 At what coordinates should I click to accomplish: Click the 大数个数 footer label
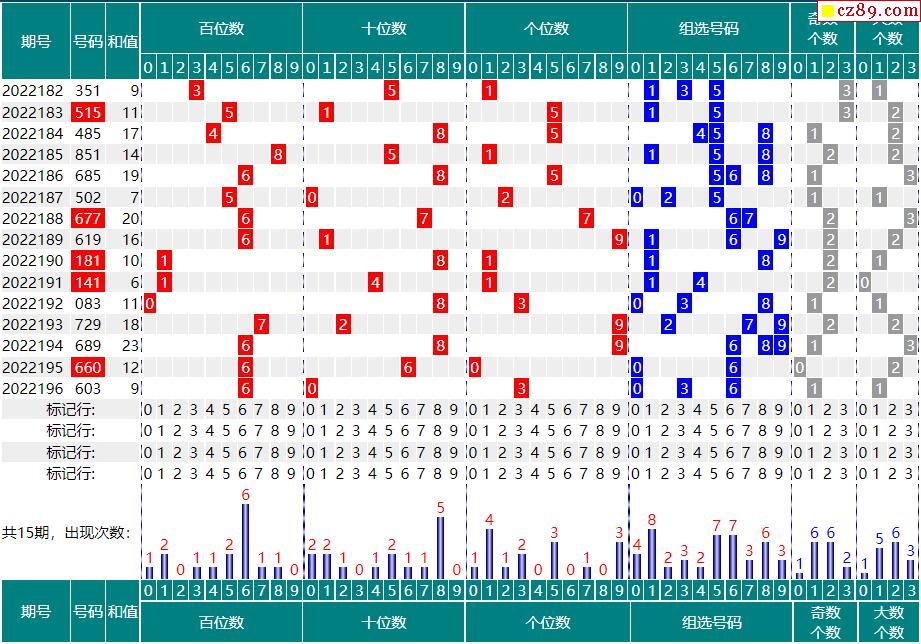tap(888, 622)
